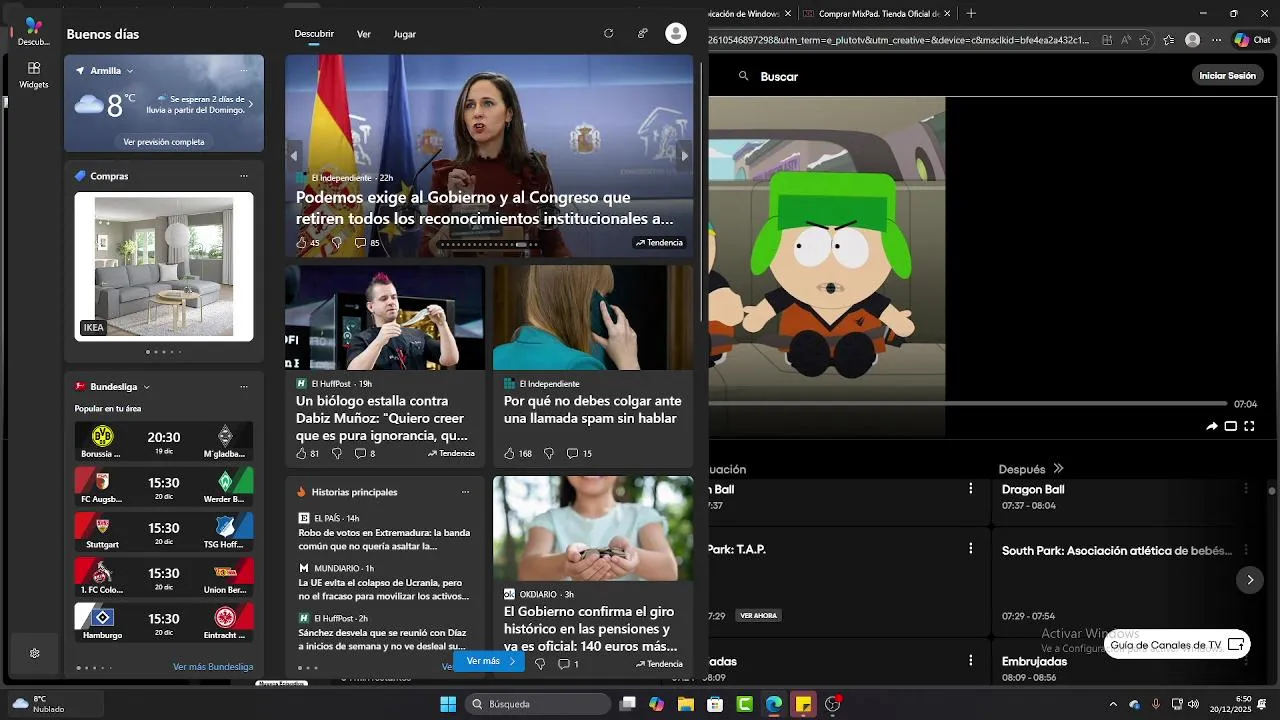
Task: Click the video progress bar
Action: (x=966, y=403)
